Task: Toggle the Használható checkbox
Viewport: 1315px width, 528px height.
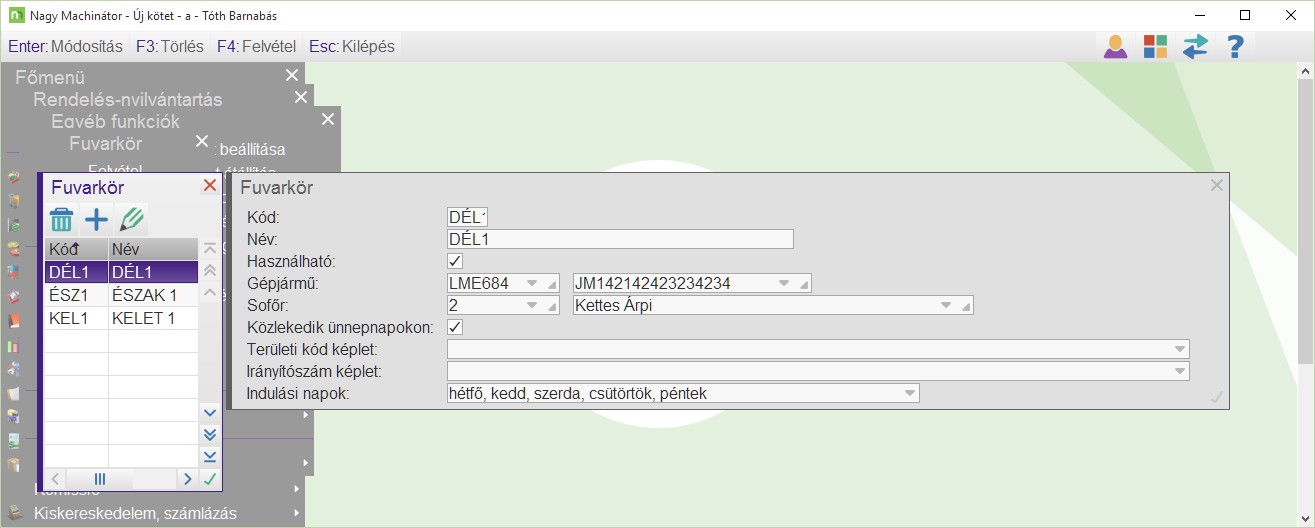Action: pyautogui.click(x=456, y=261)
